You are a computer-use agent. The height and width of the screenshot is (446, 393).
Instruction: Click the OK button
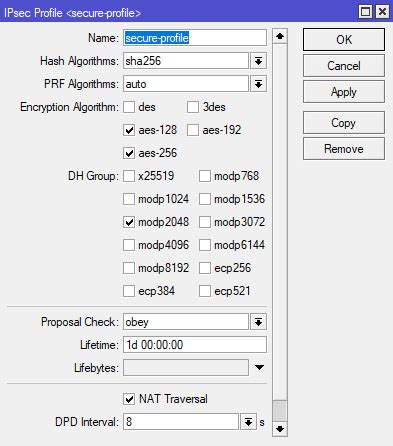tap(344, 40)
